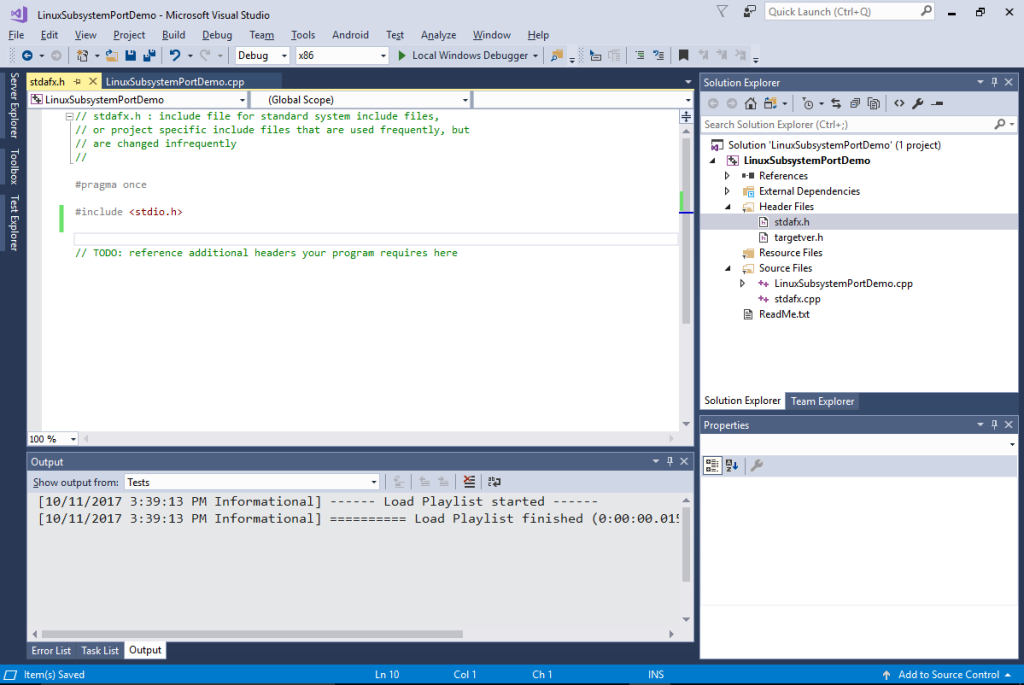
Task: Navigate Home in Solution Explorer
Action: click(749, 103)
